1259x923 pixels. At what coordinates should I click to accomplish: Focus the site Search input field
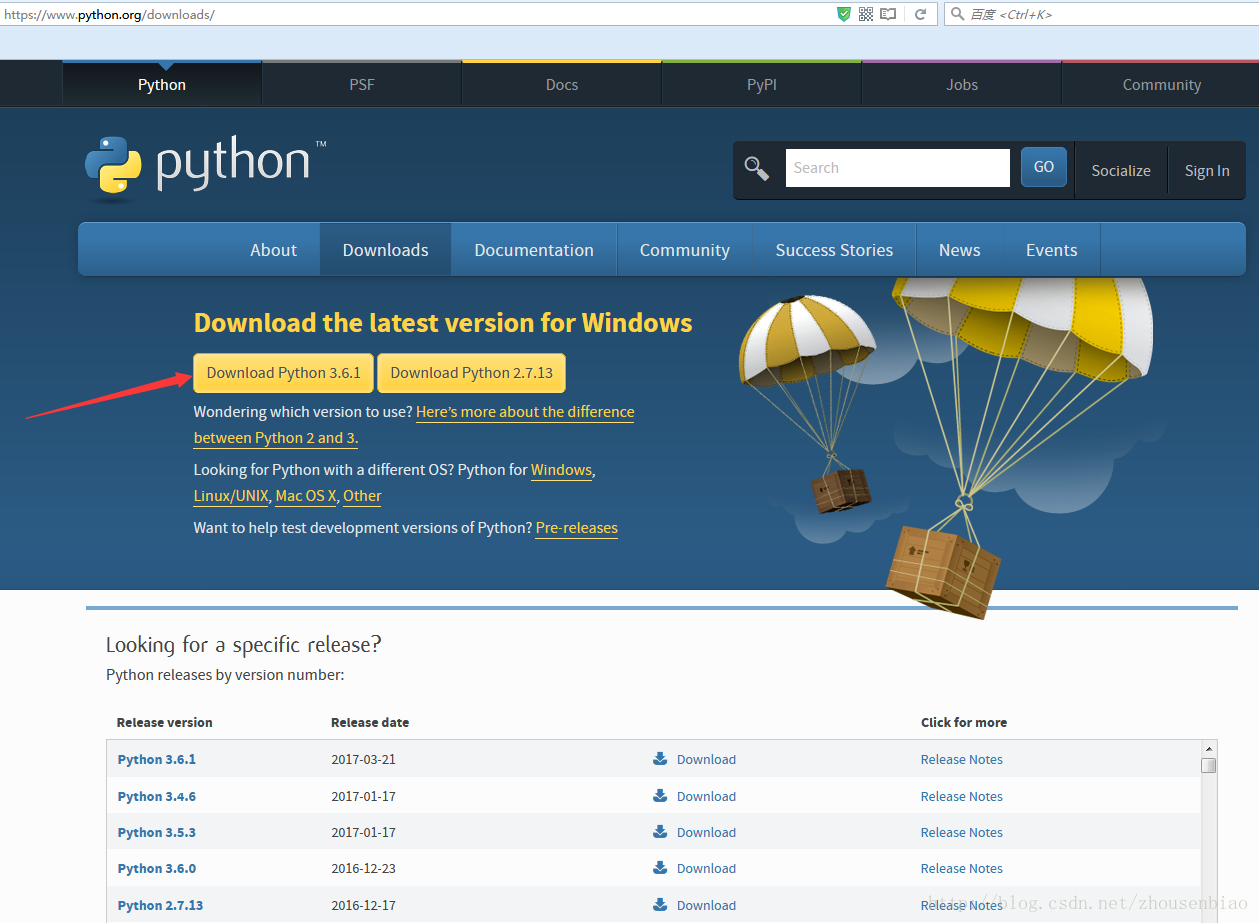898,168
